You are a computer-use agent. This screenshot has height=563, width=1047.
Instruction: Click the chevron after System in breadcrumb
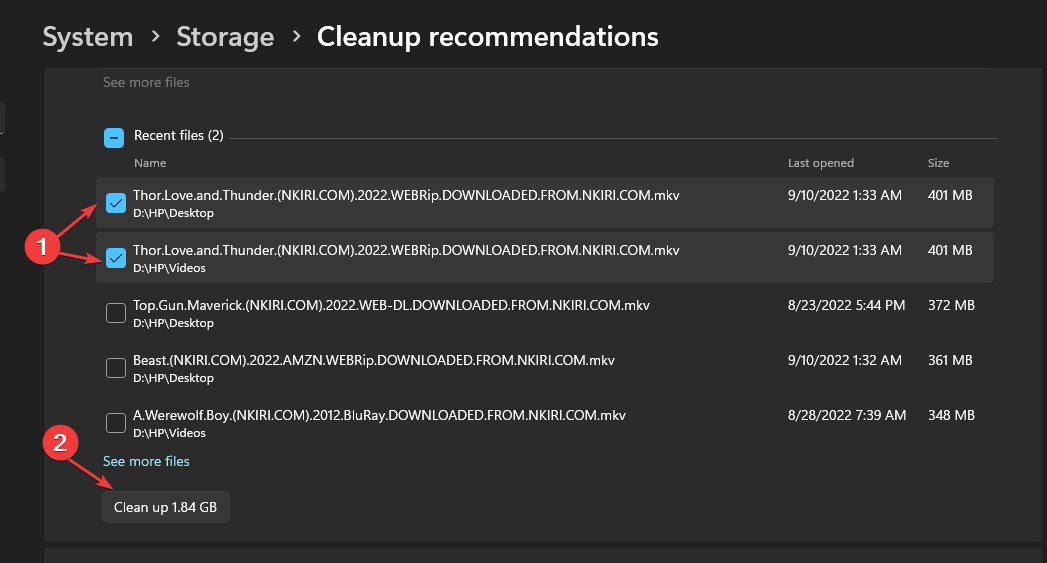tap(156, 36)
